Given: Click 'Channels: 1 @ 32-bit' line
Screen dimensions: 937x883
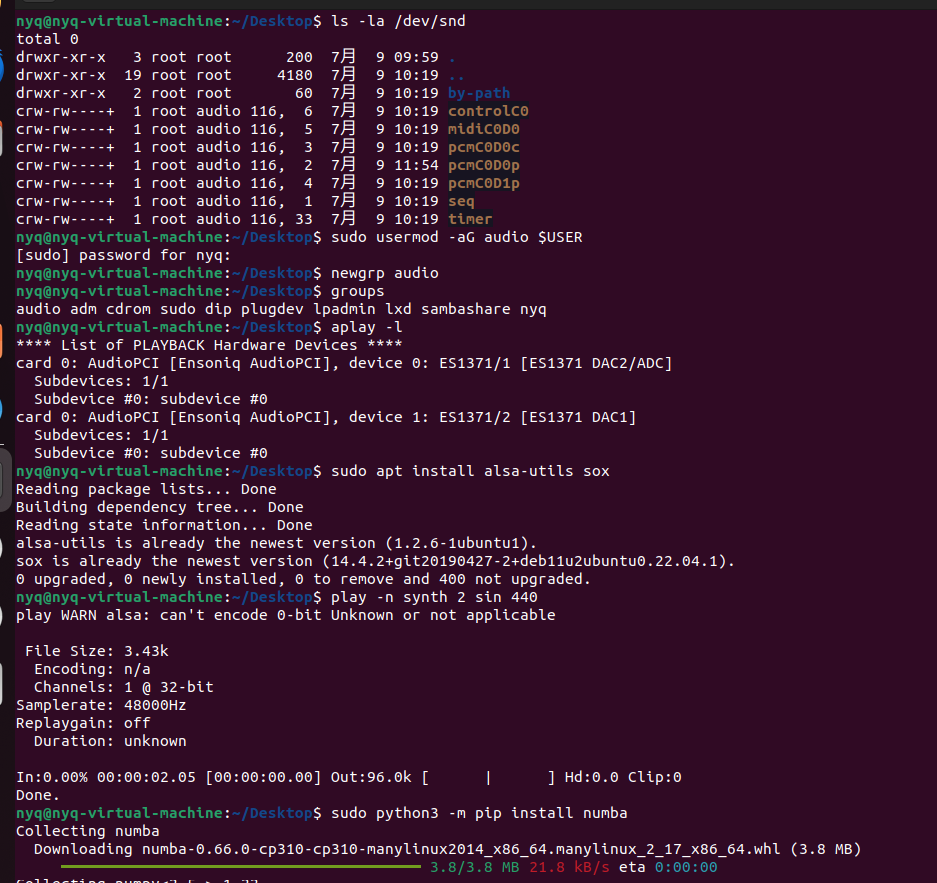Looking at the screenshot, I should [x=124, y=686].
